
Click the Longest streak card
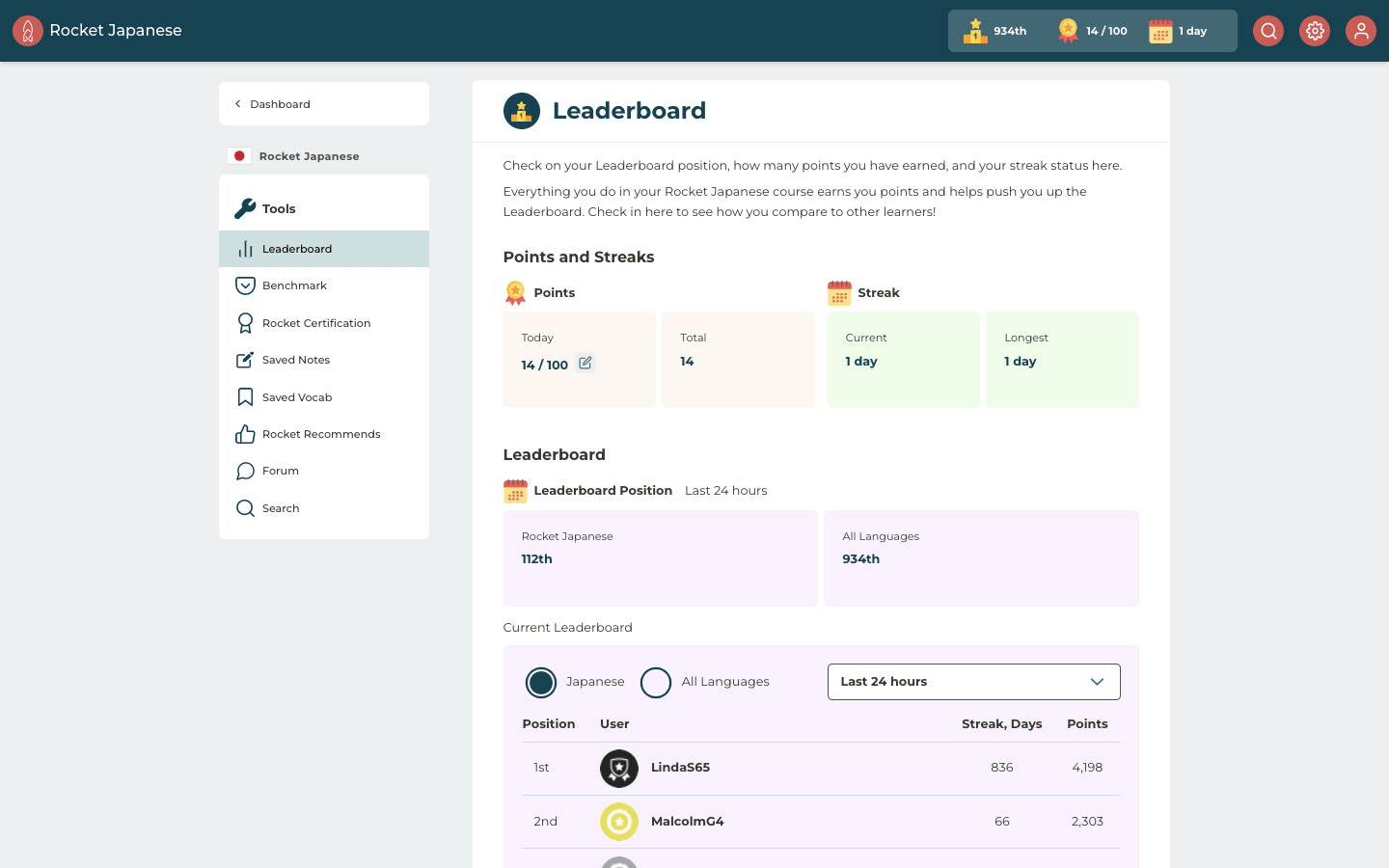(1062, 360)
